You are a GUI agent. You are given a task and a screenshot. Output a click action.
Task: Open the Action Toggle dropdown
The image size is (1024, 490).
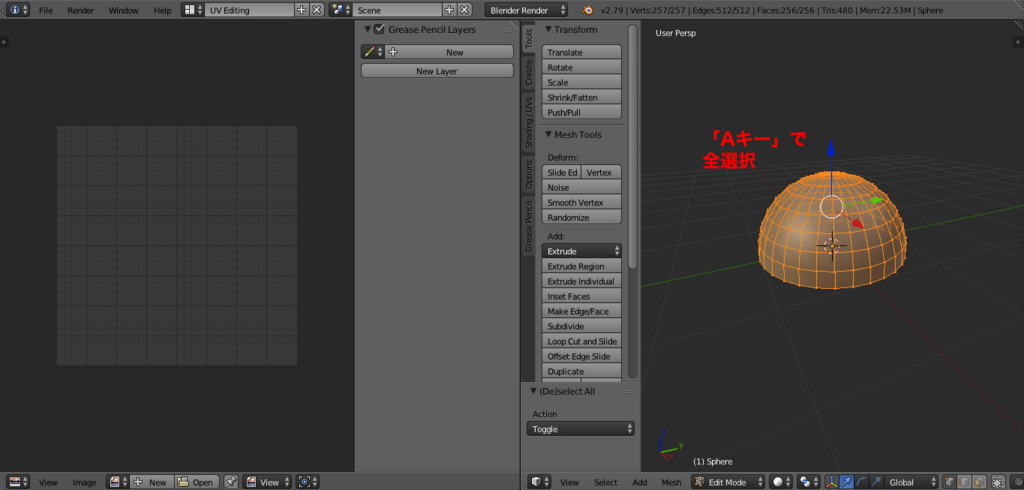581,429
